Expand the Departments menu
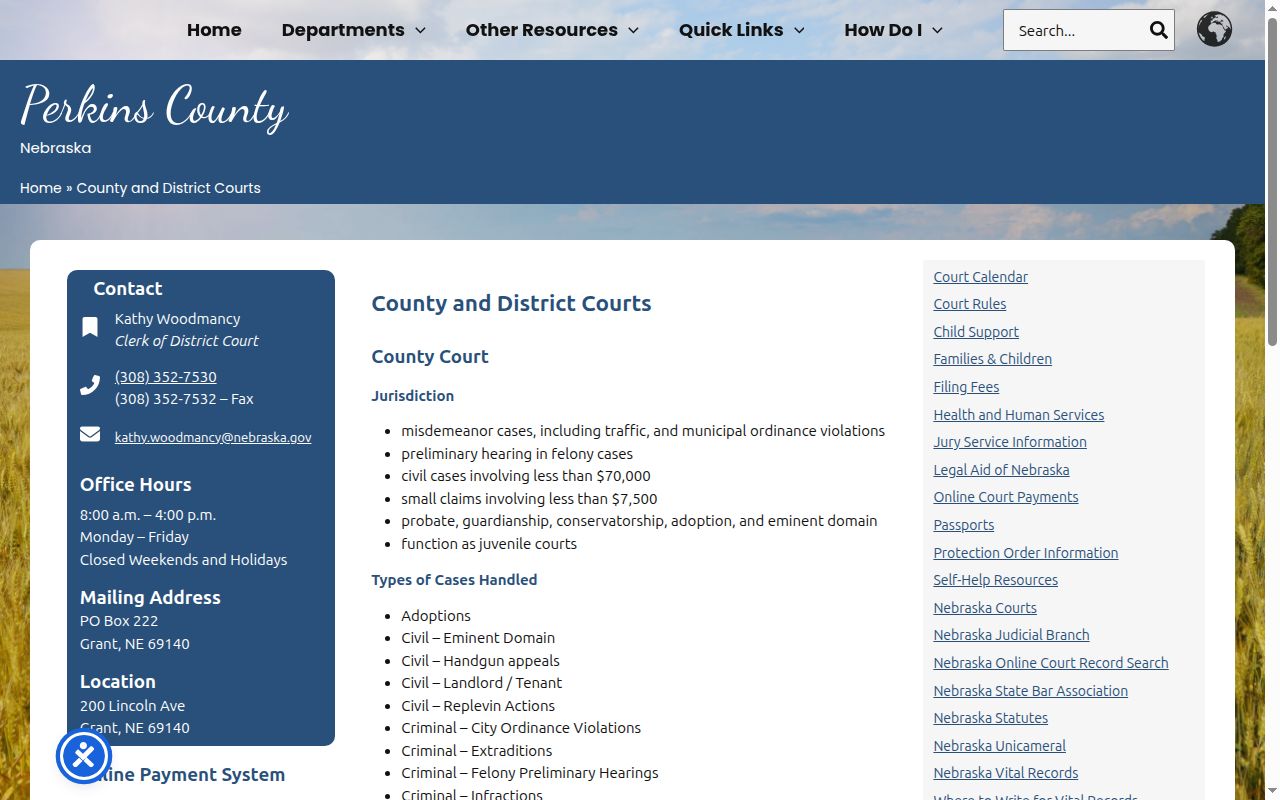 point(354,30)
